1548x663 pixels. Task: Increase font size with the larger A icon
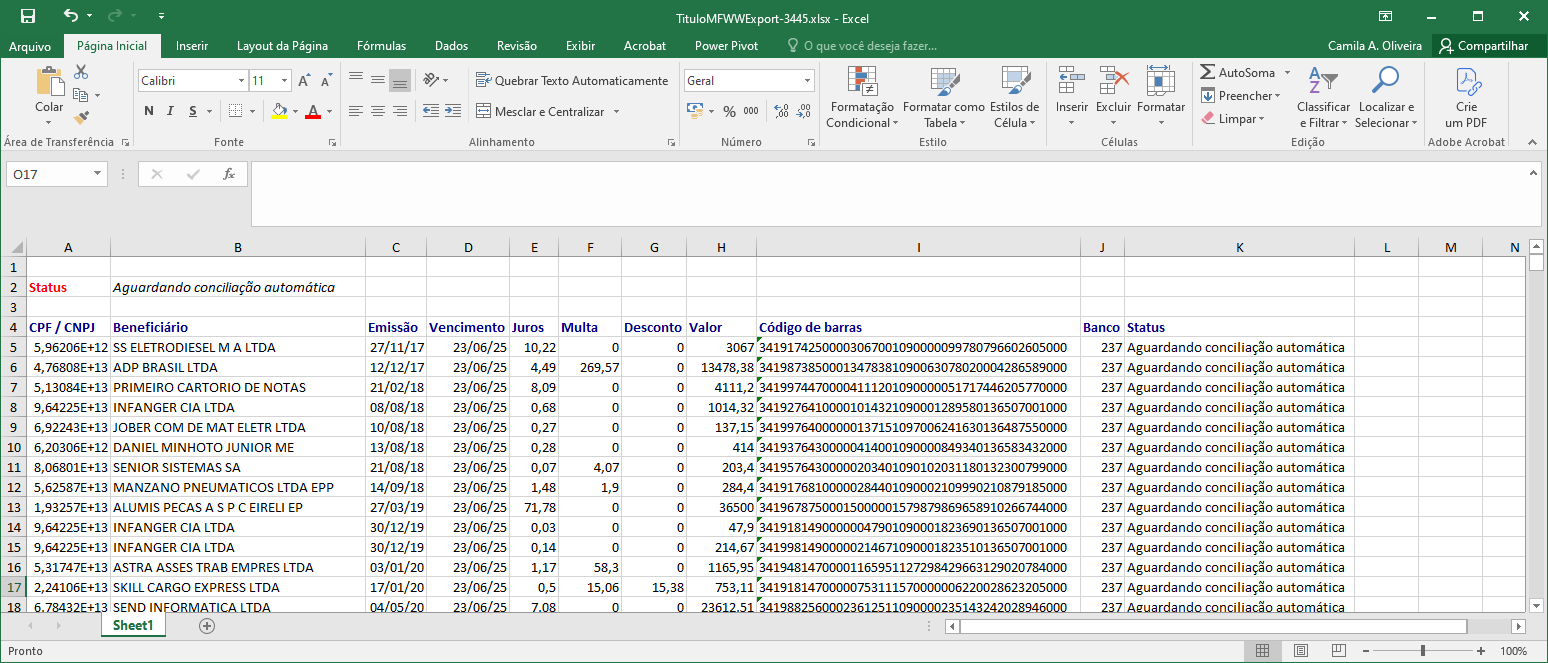click(x=305, y=81)
